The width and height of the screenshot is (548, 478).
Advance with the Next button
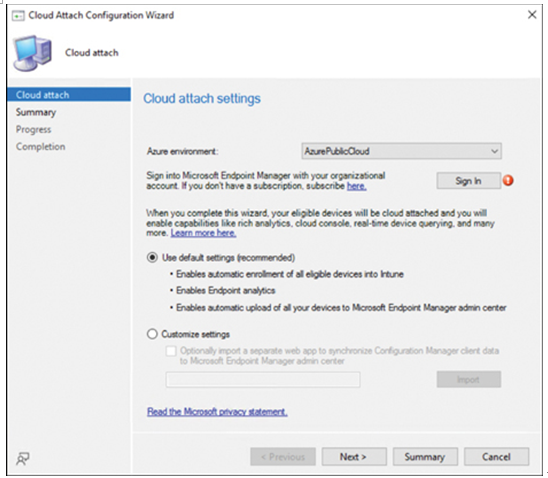(x=354, y=457)
